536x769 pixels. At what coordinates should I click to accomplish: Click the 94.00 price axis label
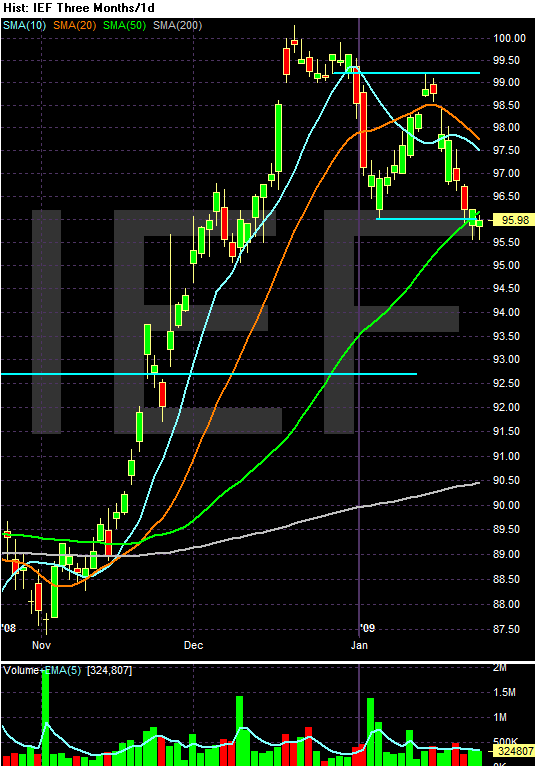pyautogui.click(x=506, y=312)
